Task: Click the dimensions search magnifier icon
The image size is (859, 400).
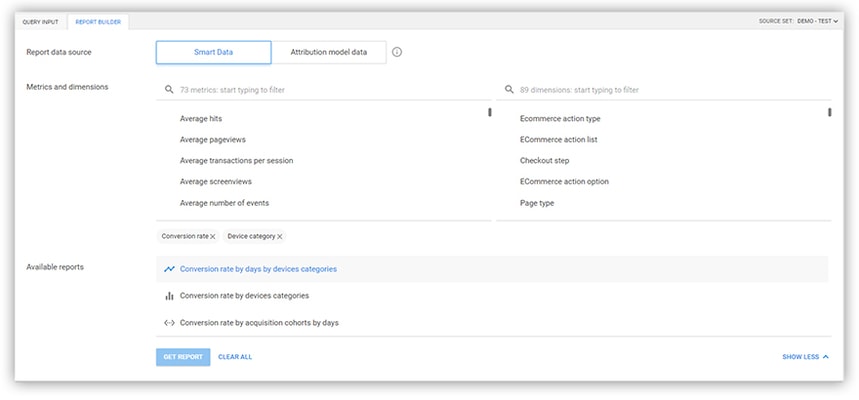Action: click(509, 90)
